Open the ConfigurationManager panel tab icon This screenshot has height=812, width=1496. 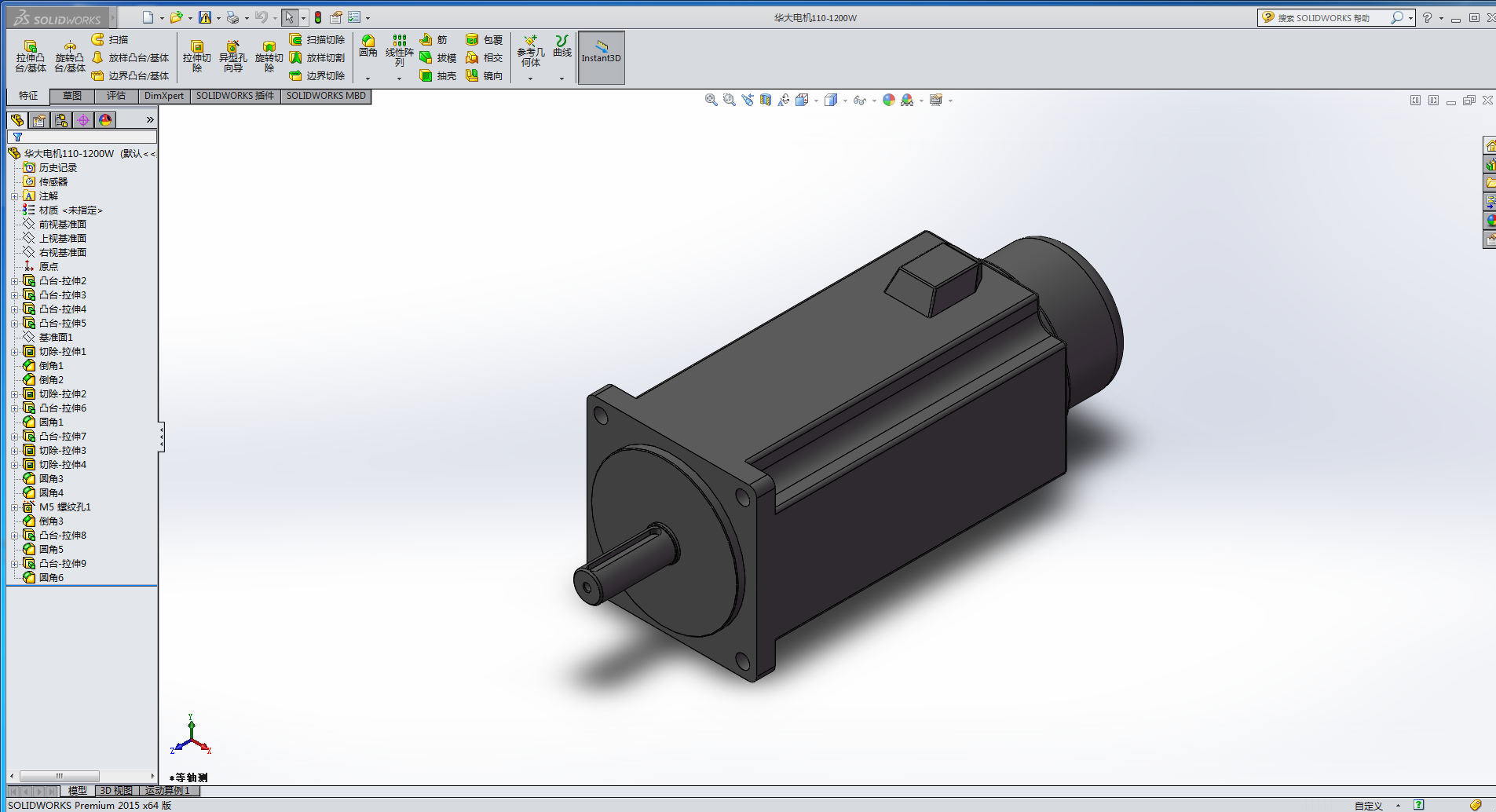pyautogui.click(x=61, y=119)
